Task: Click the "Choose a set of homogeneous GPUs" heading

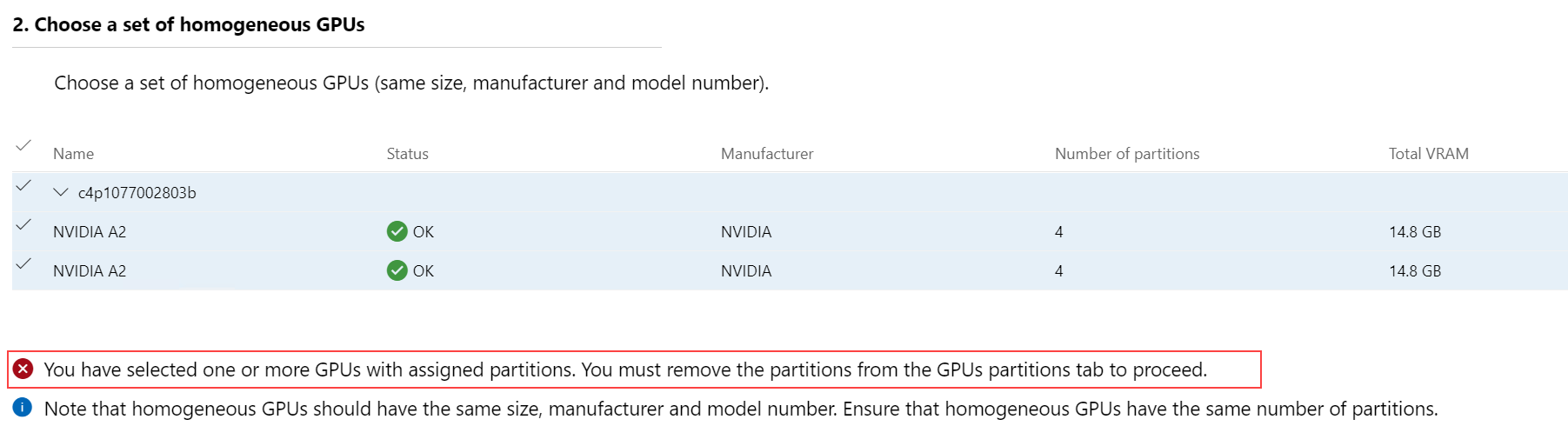Action: coord(189,24)
